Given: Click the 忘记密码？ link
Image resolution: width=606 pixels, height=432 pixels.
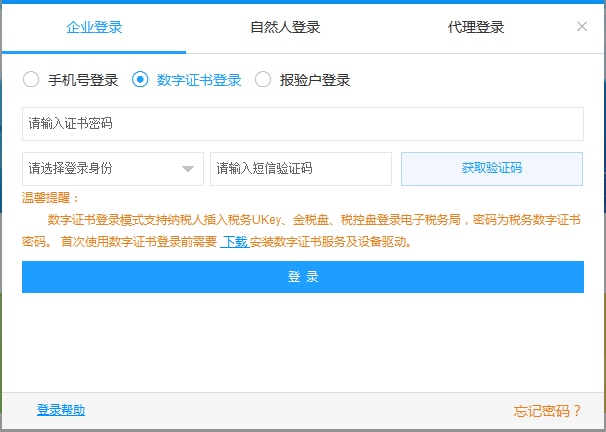Looking at the screenshot, I should 547,411.
